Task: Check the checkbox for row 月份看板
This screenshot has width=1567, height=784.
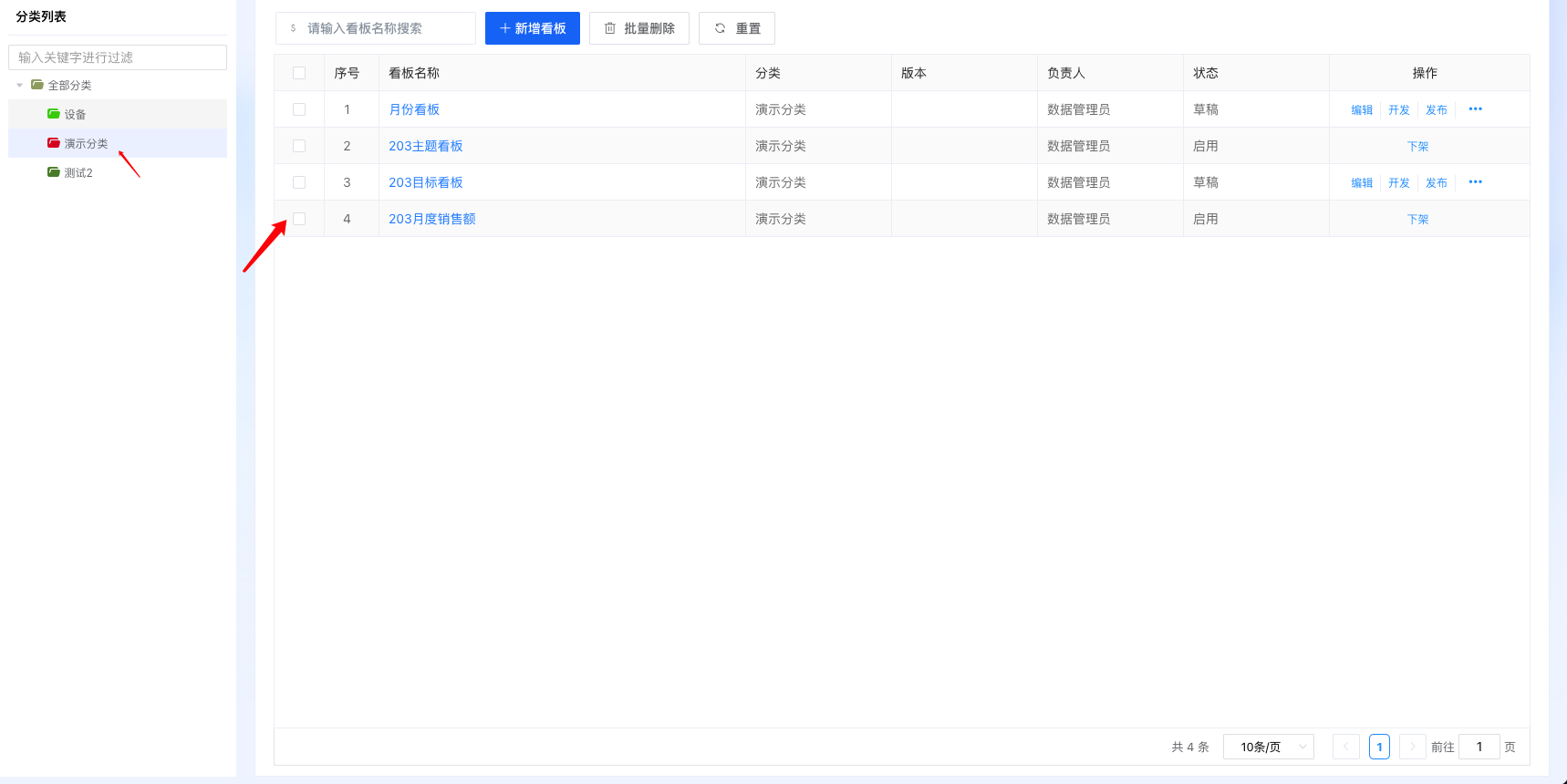Action: click(x=299, y=109)
